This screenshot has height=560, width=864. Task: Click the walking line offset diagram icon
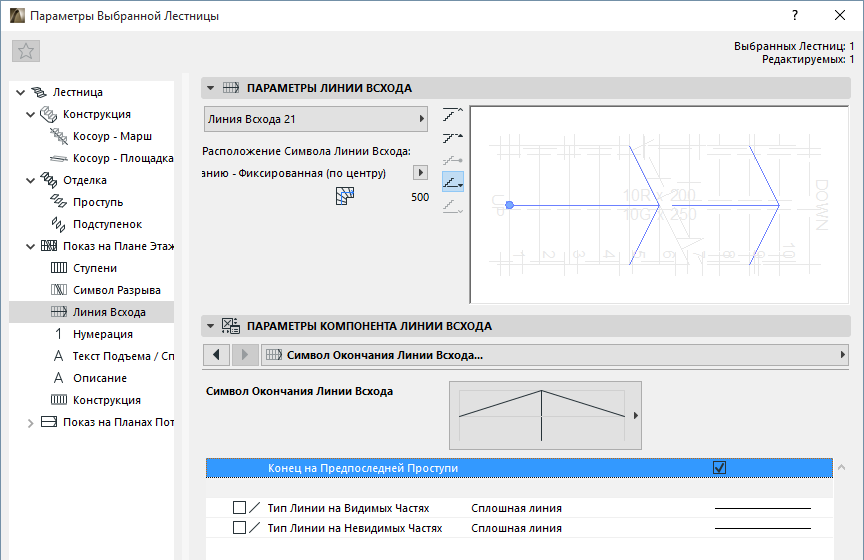345,196
